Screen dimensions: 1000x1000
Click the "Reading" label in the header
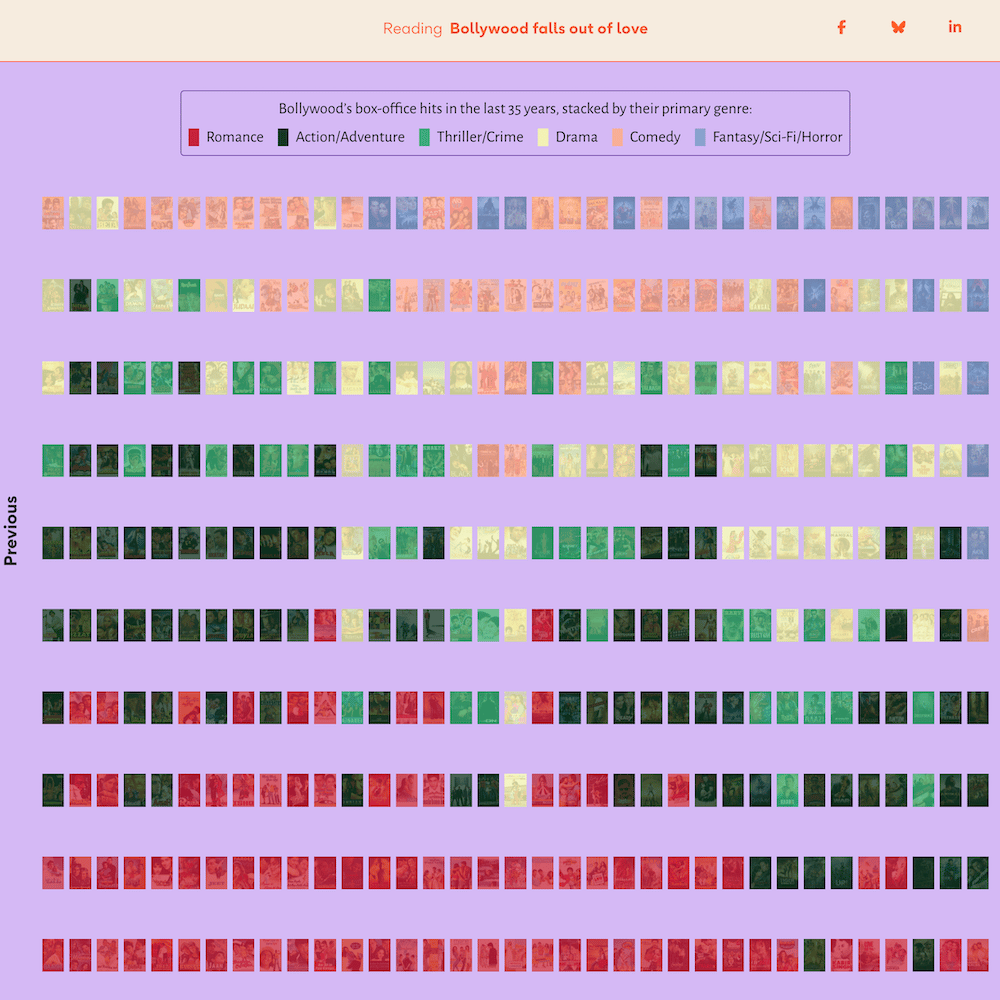pyautogui.click(x=412, y=29)
